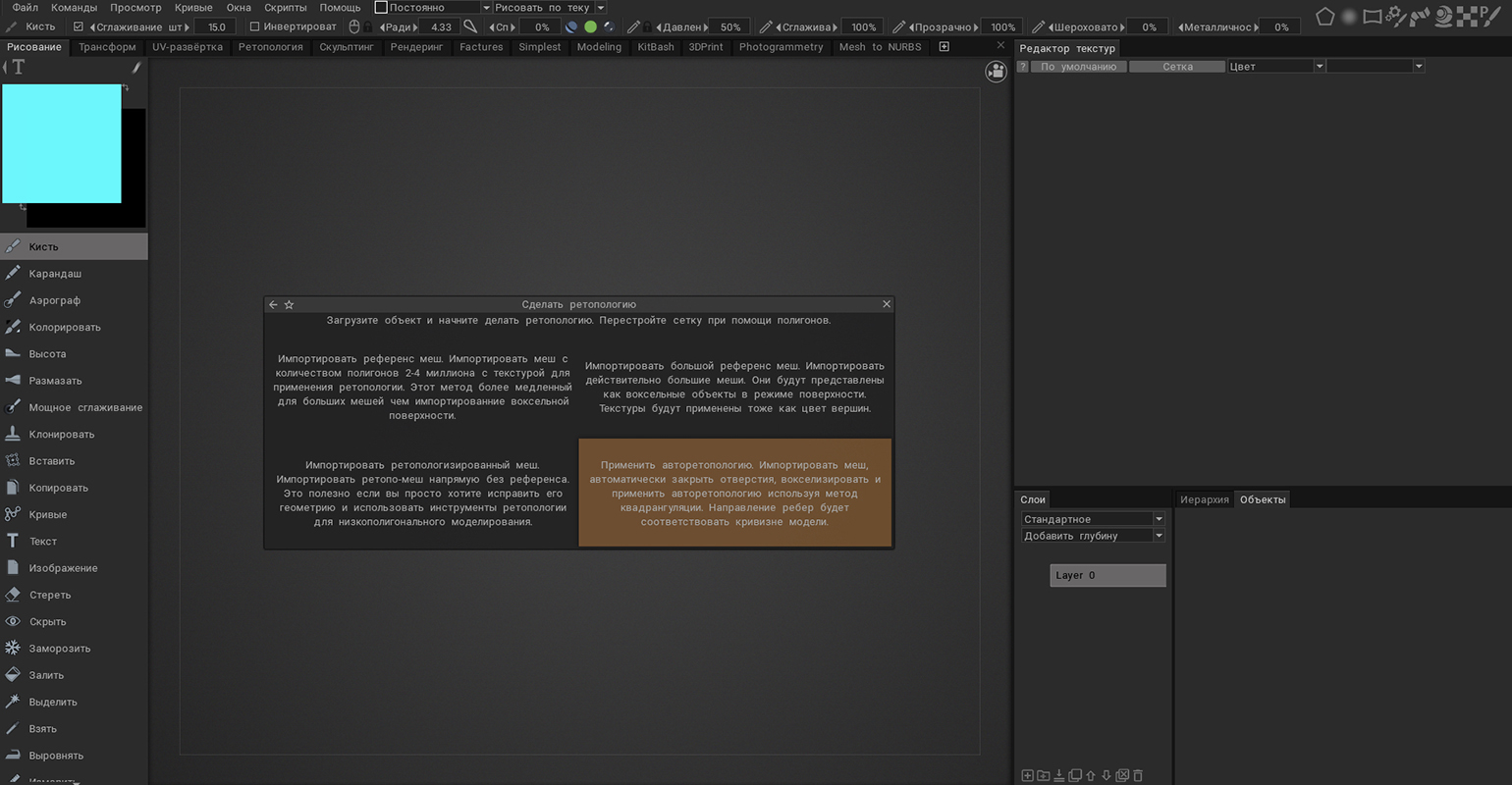Toggle the Сглаживание штриха checkbox

79,26
